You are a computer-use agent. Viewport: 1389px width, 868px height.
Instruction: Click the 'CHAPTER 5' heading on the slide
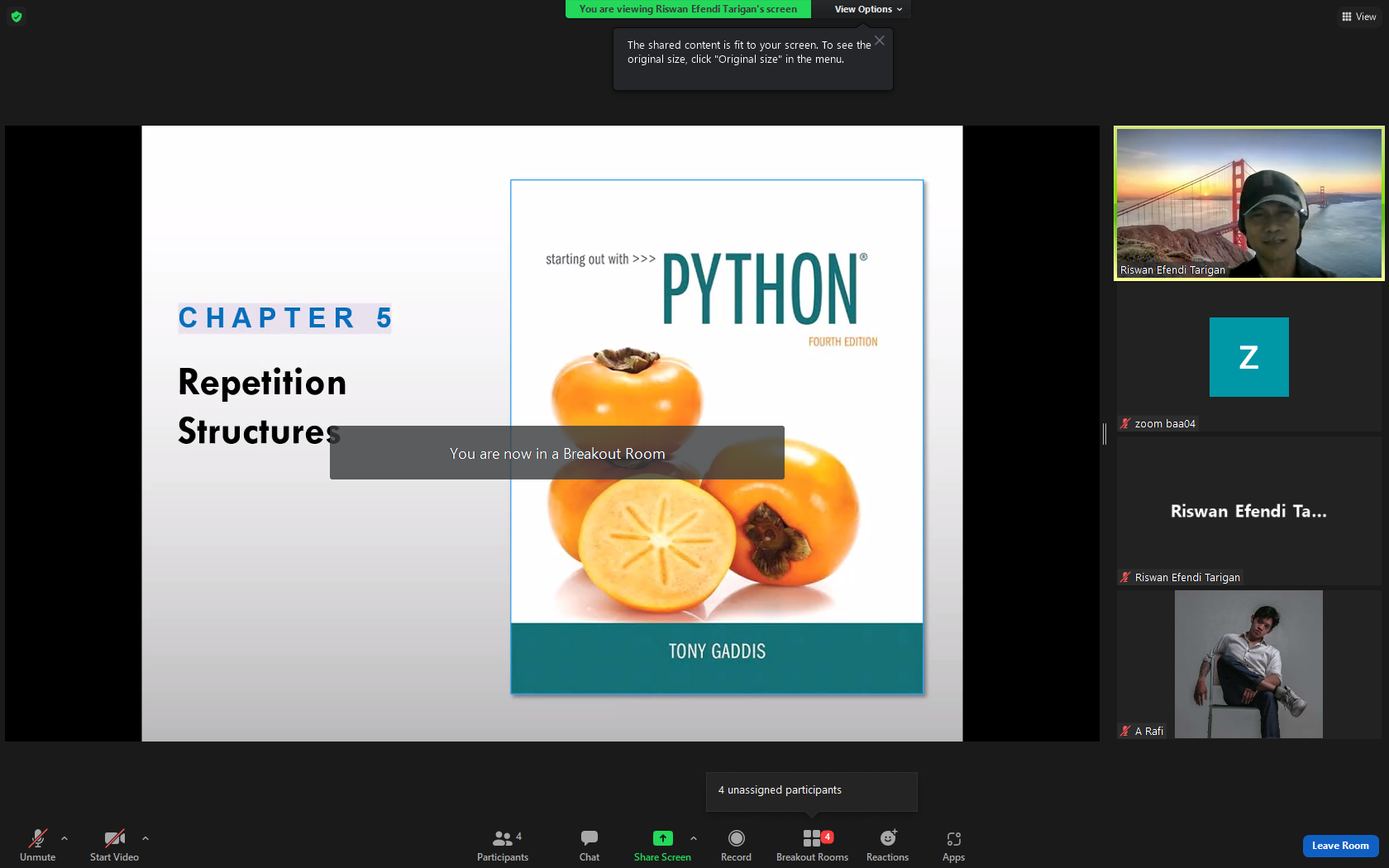[x=285, y=318]
